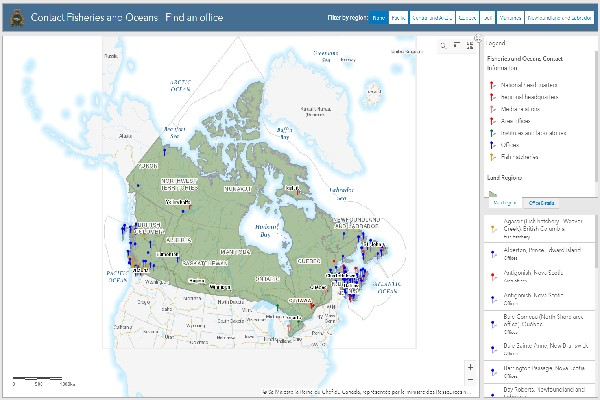Switch to the Office Details tab

pyautogui.click(x=541, y=203)
